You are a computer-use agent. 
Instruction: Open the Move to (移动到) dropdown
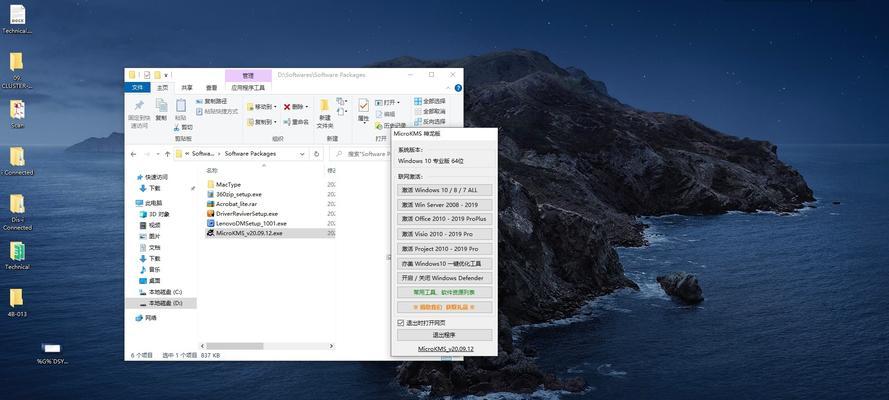262,107
